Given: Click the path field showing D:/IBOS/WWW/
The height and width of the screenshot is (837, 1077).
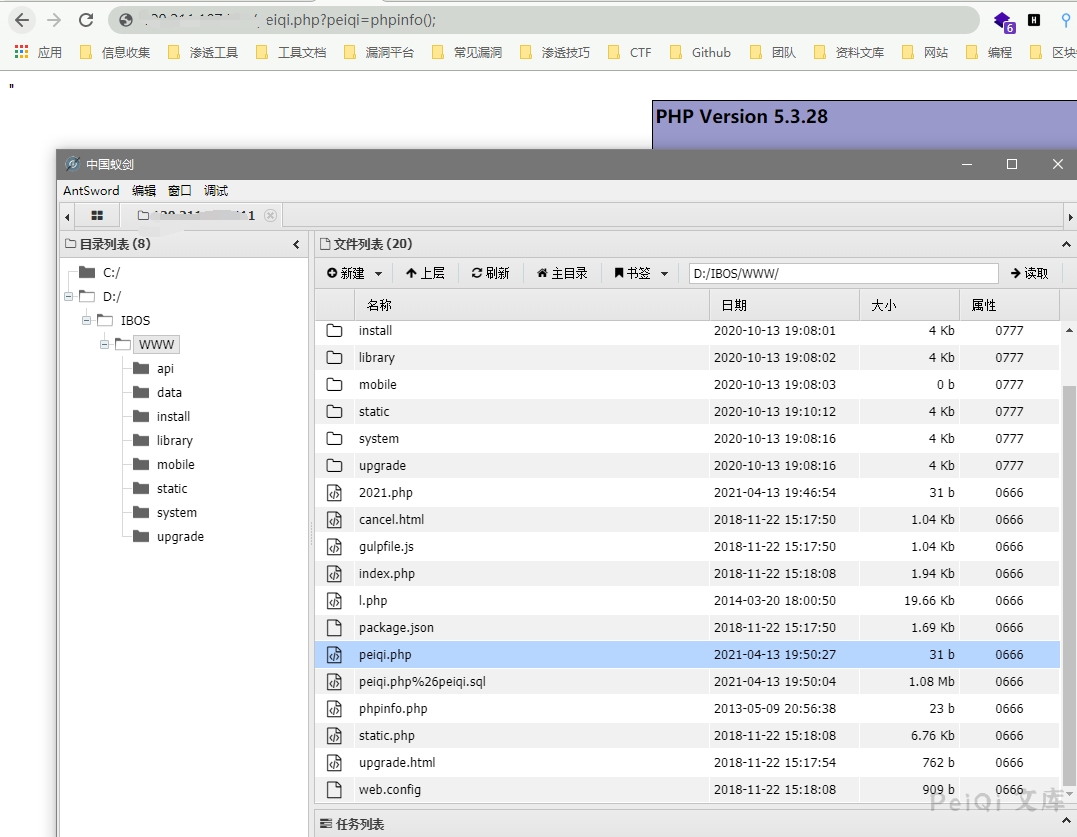Looking at the screenshot, I should [843, 273].
